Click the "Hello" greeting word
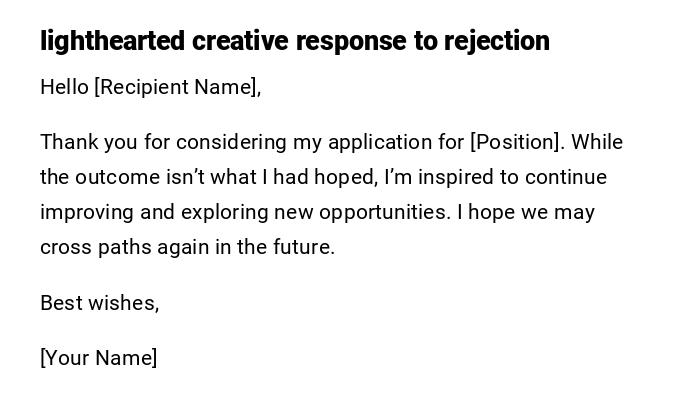Viewport: 700px width, 420px height. [x=64, y=87]
